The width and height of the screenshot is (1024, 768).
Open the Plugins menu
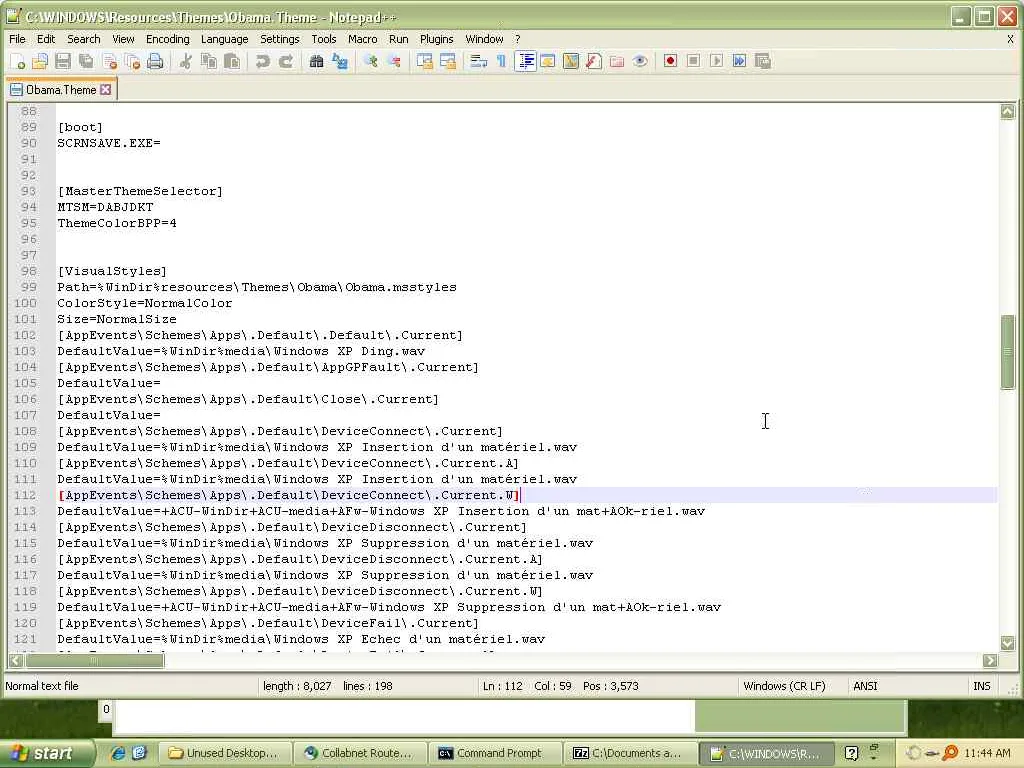click(436, 39)
